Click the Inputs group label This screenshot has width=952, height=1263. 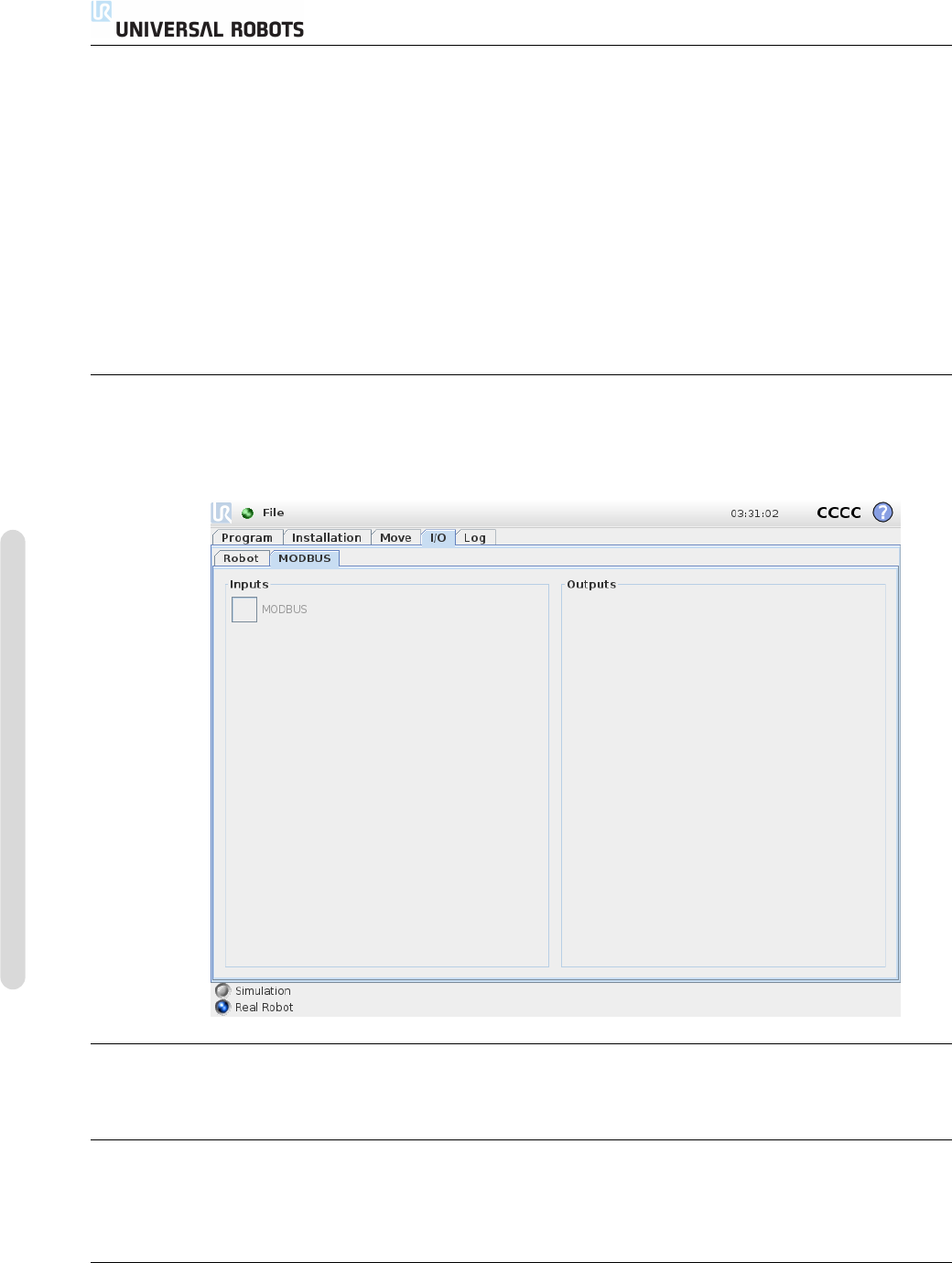tap(249, 584)
